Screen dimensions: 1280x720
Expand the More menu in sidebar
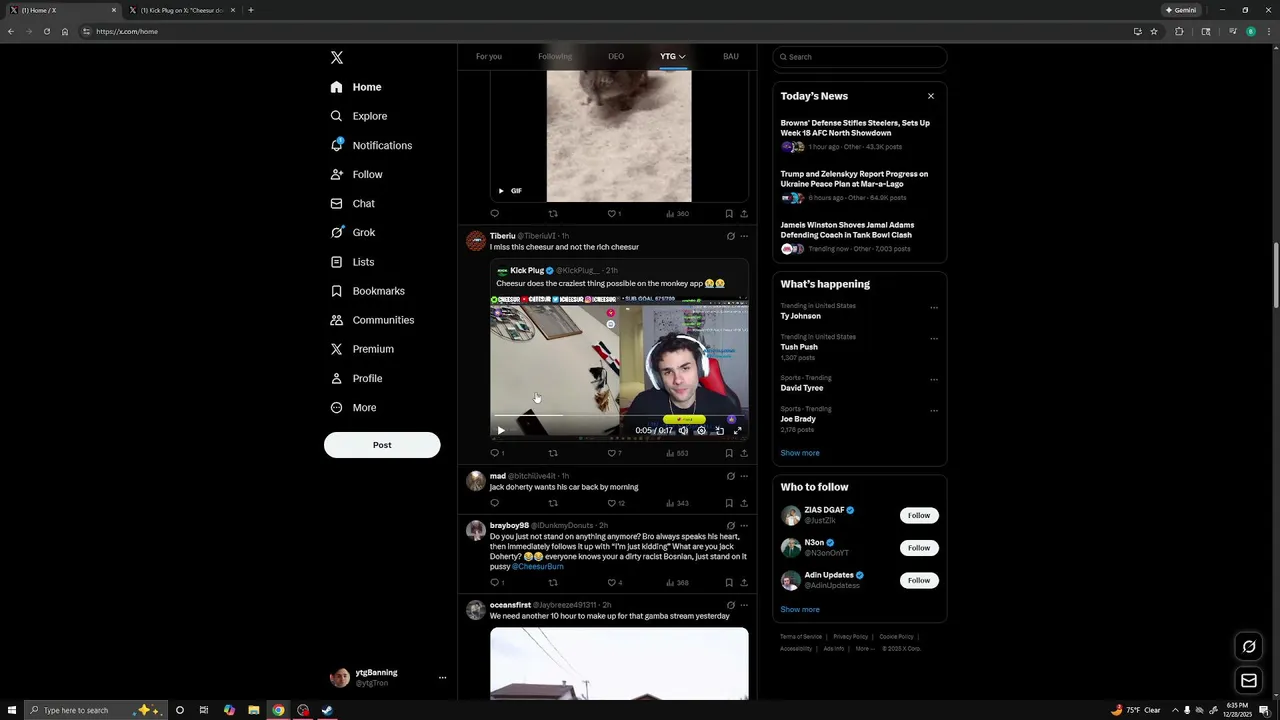pos(353,408)
